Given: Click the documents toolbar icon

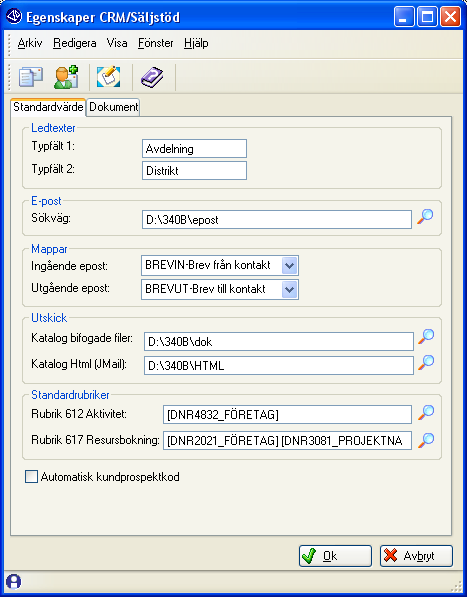Looking at the screenshot, I should point(31,77).
